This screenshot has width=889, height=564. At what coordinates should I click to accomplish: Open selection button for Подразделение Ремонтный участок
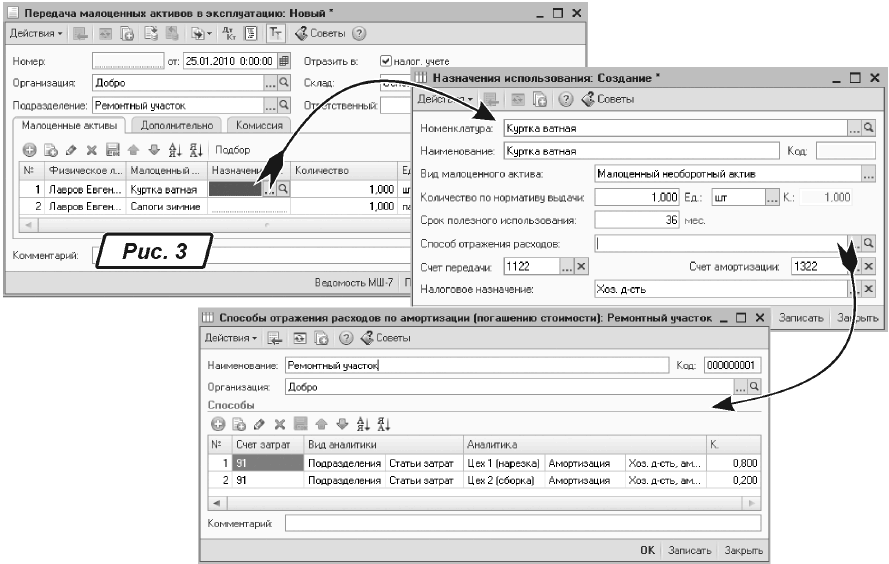[x=269, y=105]
